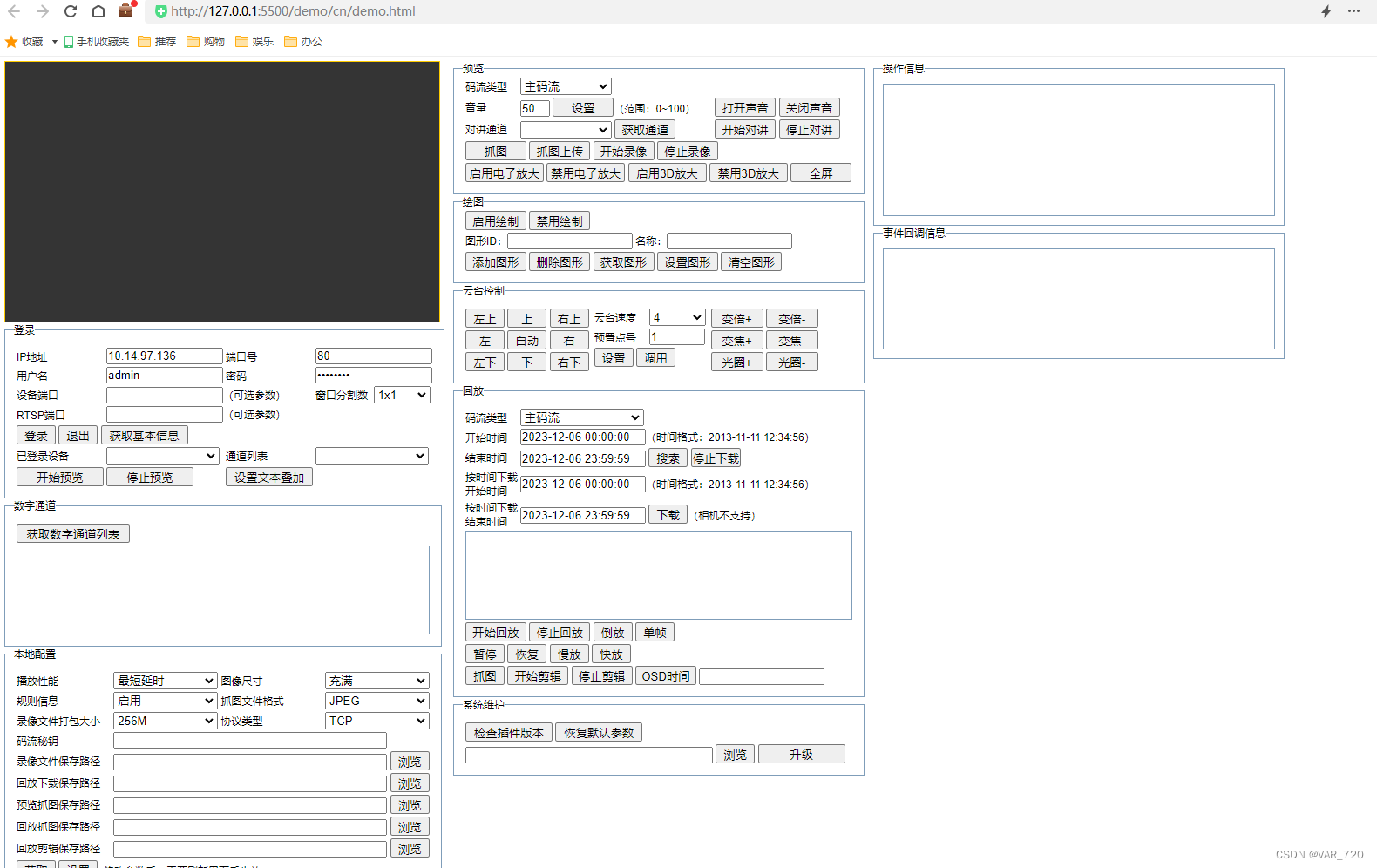
Task: Open the 协议类型 TCP dropdown
Action: [x=376, y=721]
